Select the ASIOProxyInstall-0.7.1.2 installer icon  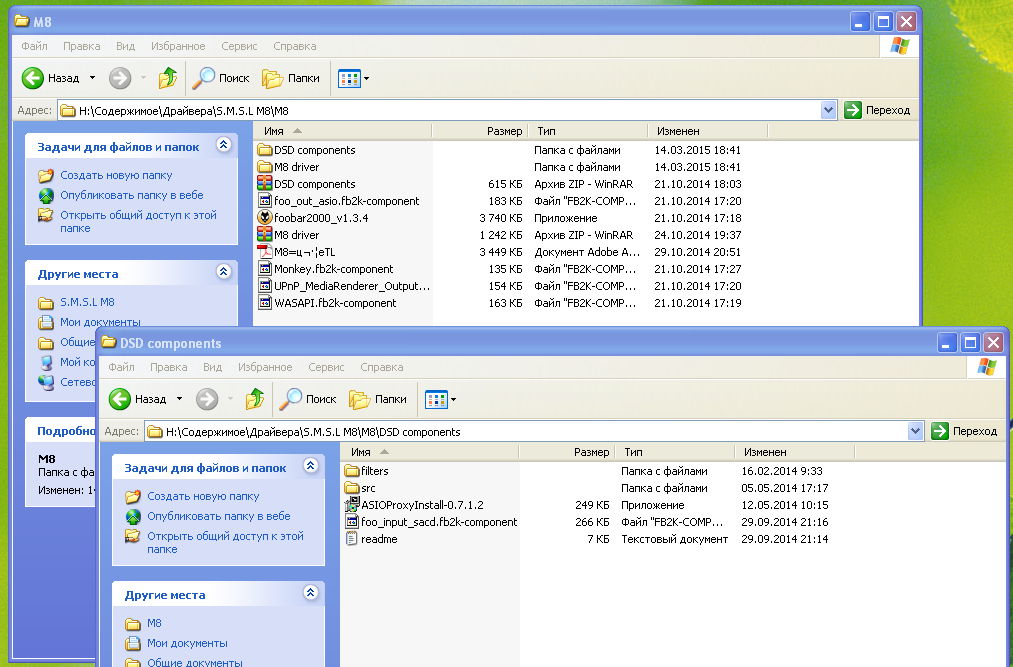coord(351,505)
